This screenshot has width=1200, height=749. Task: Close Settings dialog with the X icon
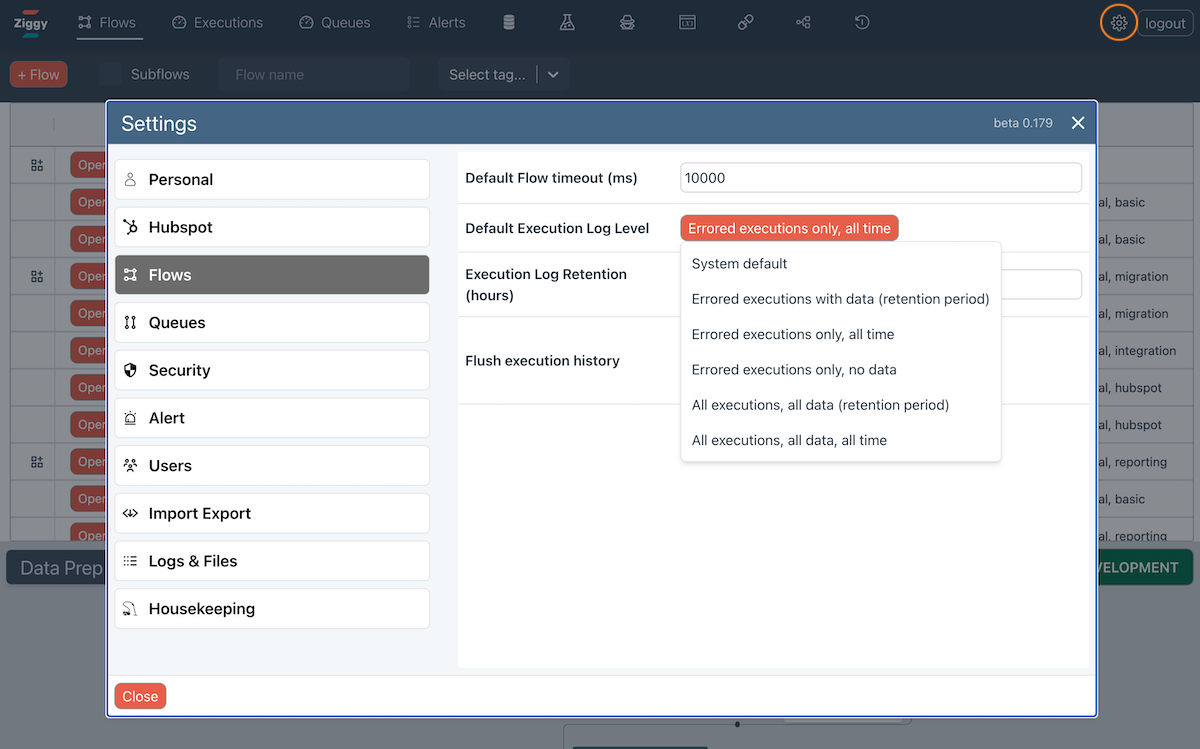pyautogui.click(x=1078, y=123)
